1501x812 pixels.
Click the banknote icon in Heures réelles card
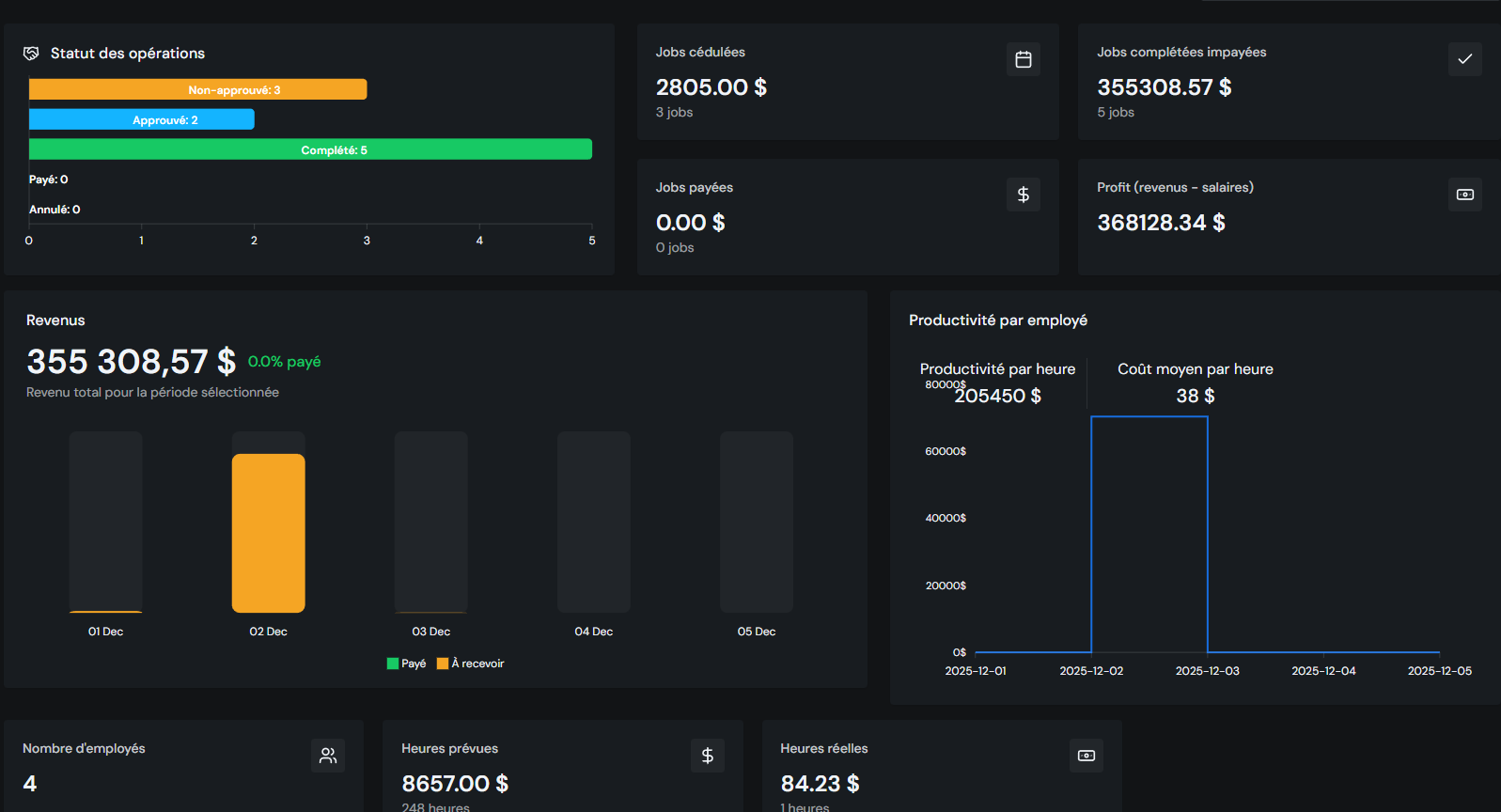point(1086,756)
